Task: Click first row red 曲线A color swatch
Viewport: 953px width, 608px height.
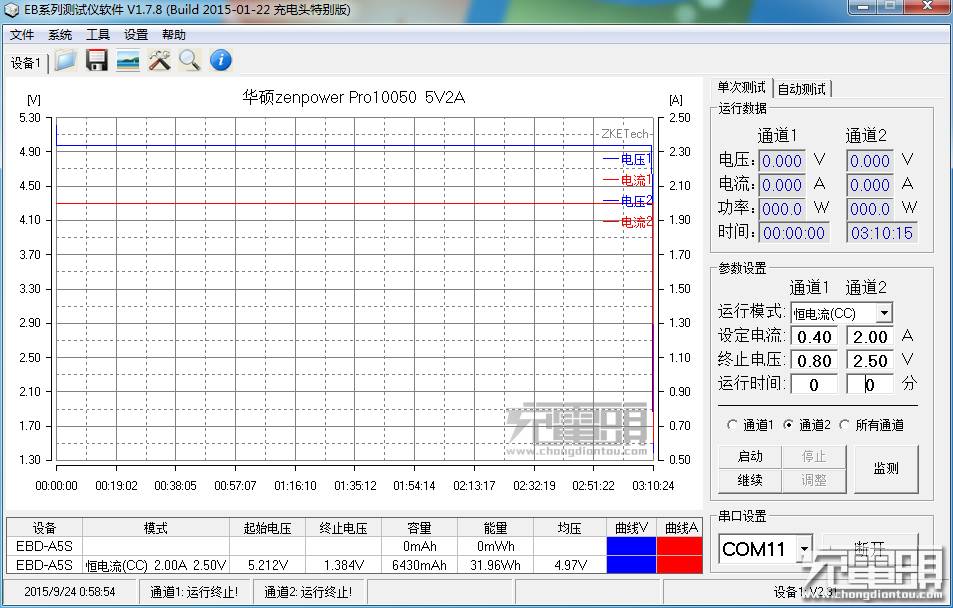Action: [679, 546]
